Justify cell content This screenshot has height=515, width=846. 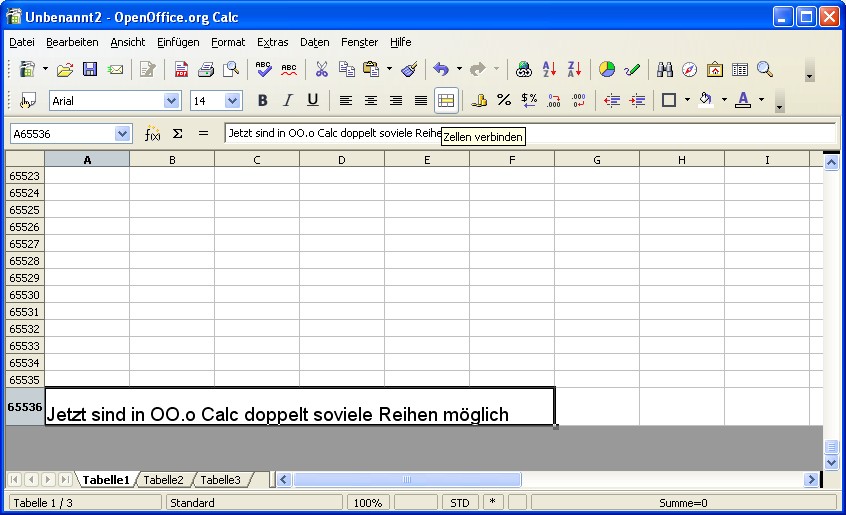point(421,101)
